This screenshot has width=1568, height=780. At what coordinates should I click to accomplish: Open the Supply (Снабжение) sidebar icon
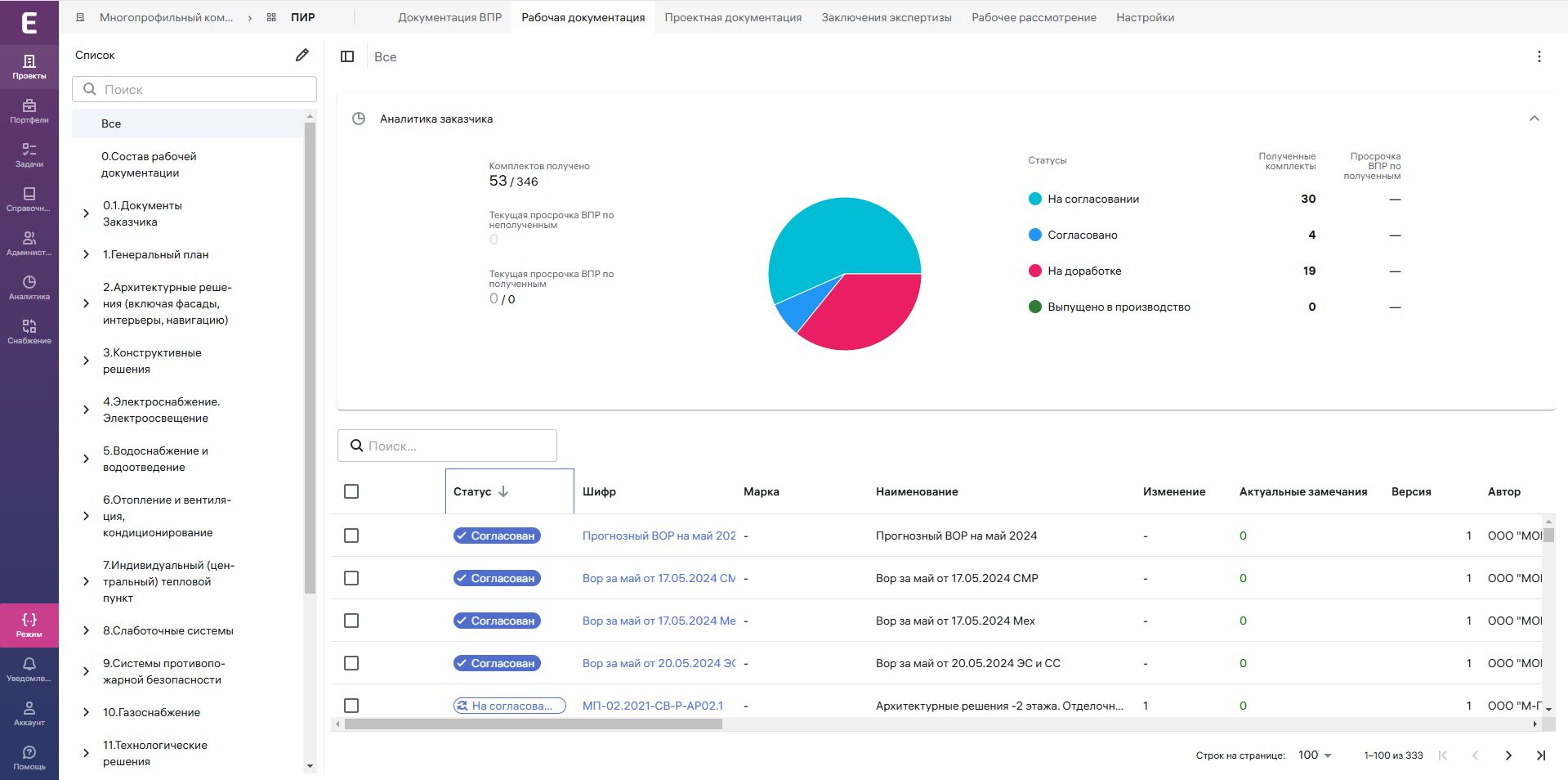[29, 331]
